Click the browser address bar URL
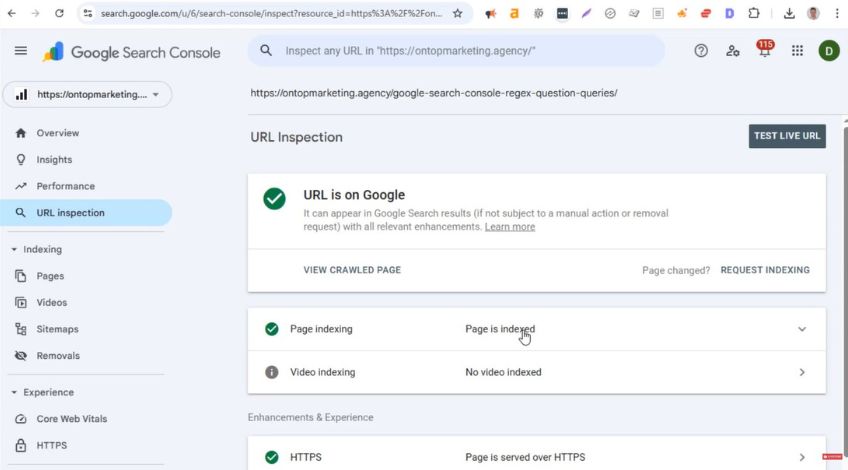Image resolution: width=848 pixels, height=470 pixels. tap(271, 13)
